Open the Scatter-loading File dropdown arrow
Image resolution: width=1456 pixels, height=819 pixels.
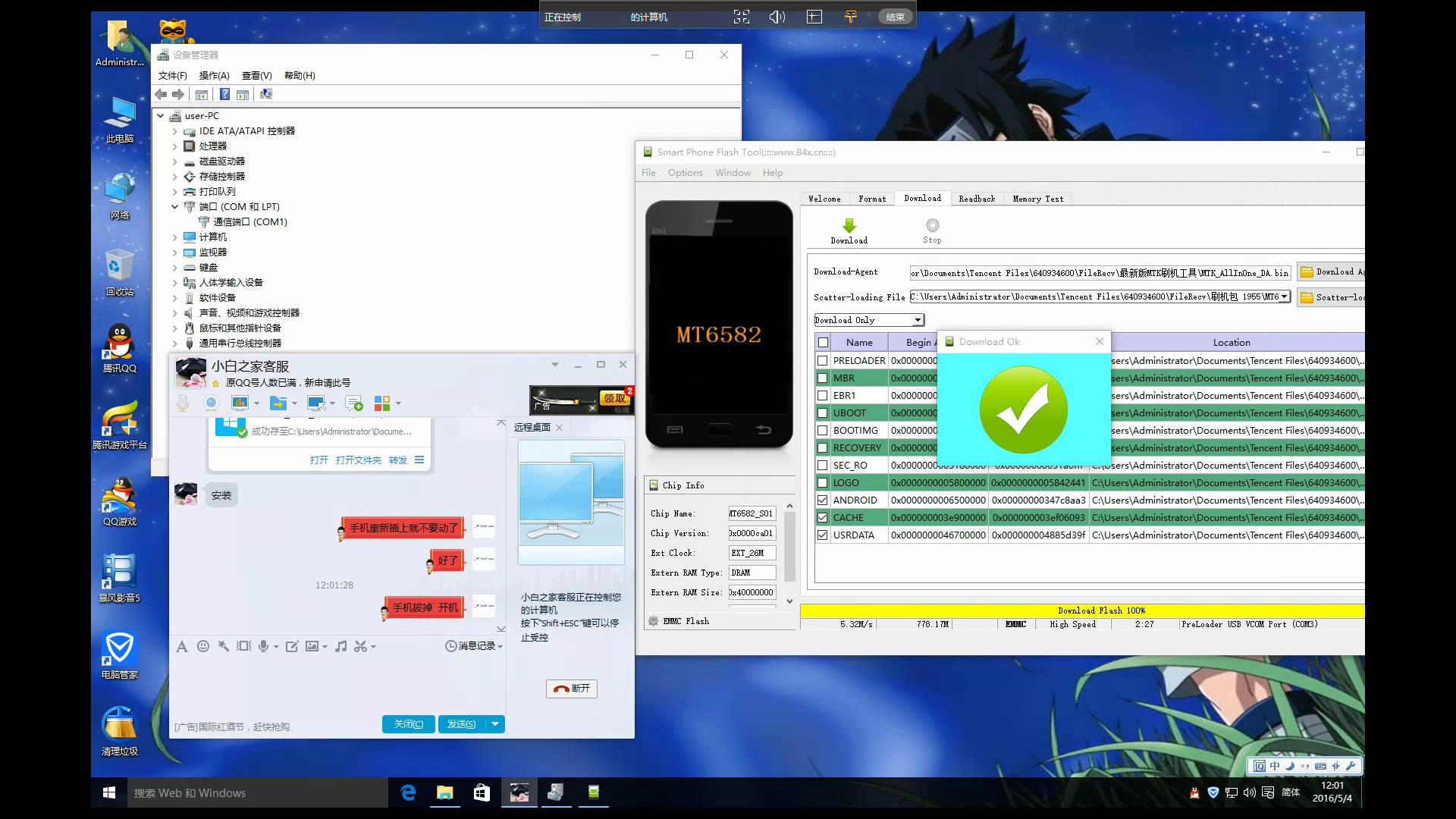click(x=1285, y=297)
